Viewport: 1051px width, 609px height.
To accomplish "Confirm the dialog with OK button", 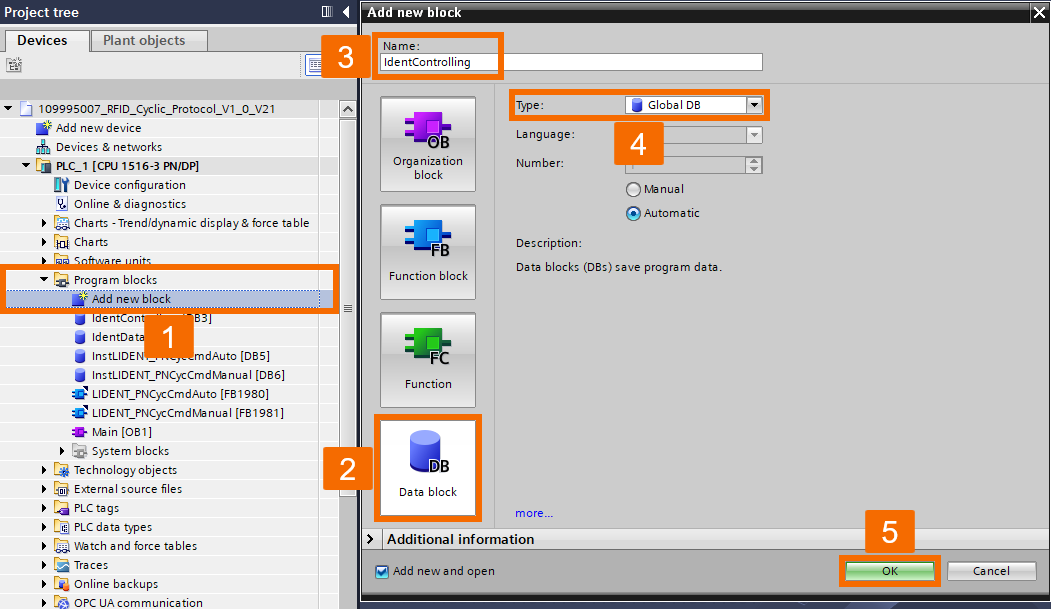I will (x=889, y=571).
